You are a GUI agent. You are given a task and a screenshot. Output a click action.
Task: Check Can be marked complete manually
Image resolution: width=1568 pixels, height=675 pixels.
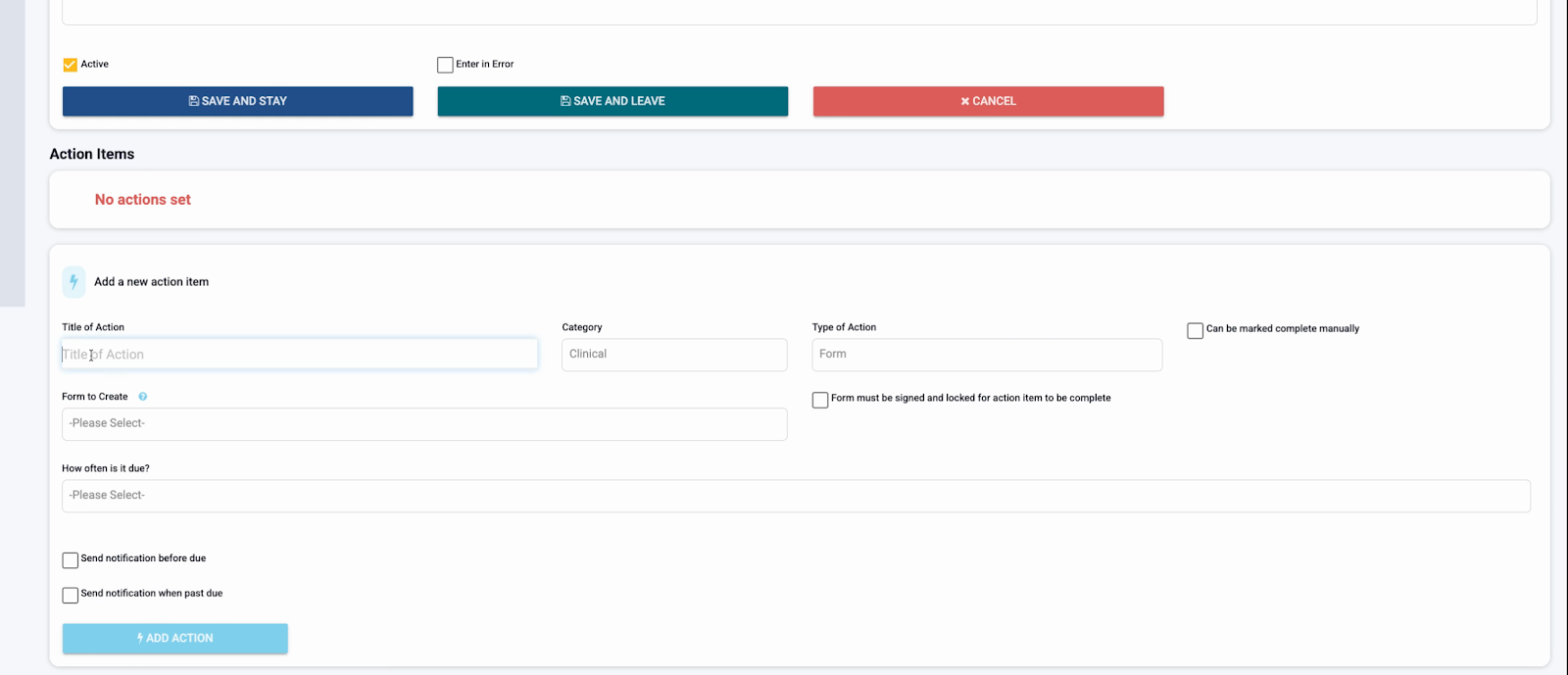pyautogui.click(x=1195, y=330)
